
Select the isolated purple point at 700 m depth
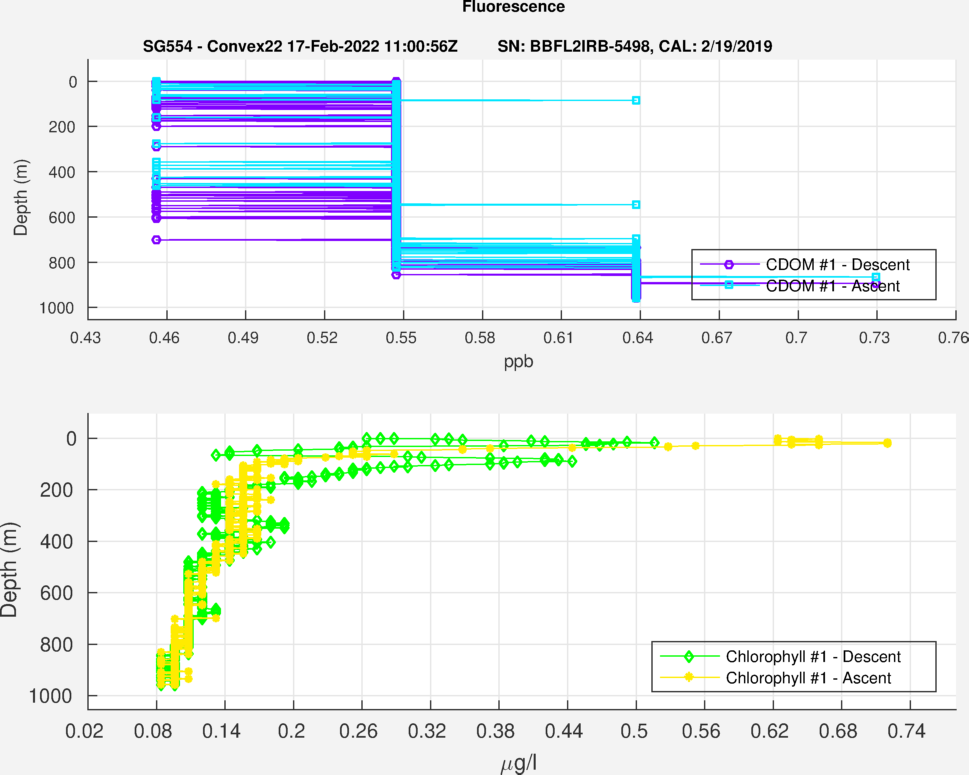tap(156, 240)
